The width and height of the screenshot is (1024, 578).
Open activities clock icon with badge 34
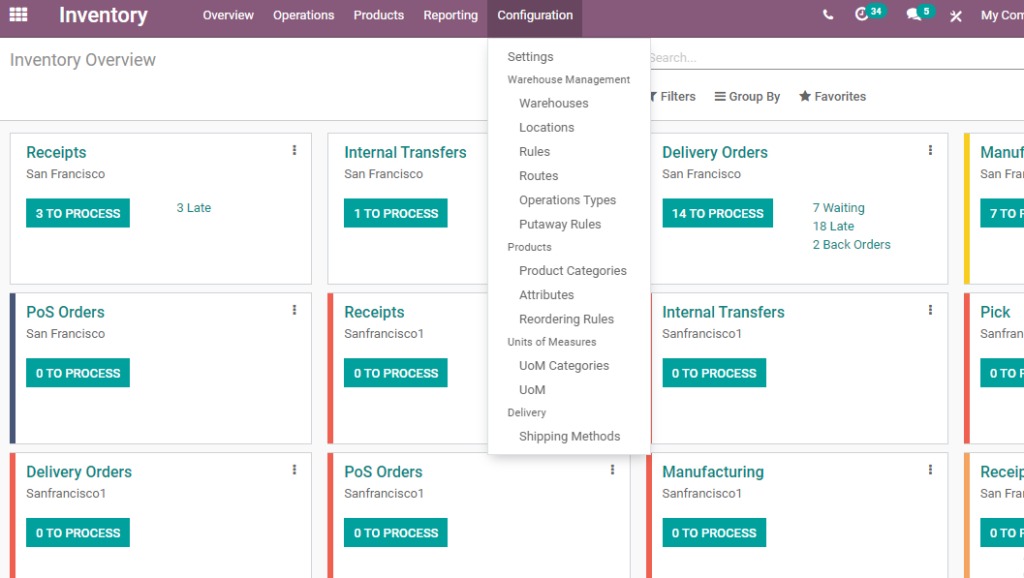tap(862, 15)
